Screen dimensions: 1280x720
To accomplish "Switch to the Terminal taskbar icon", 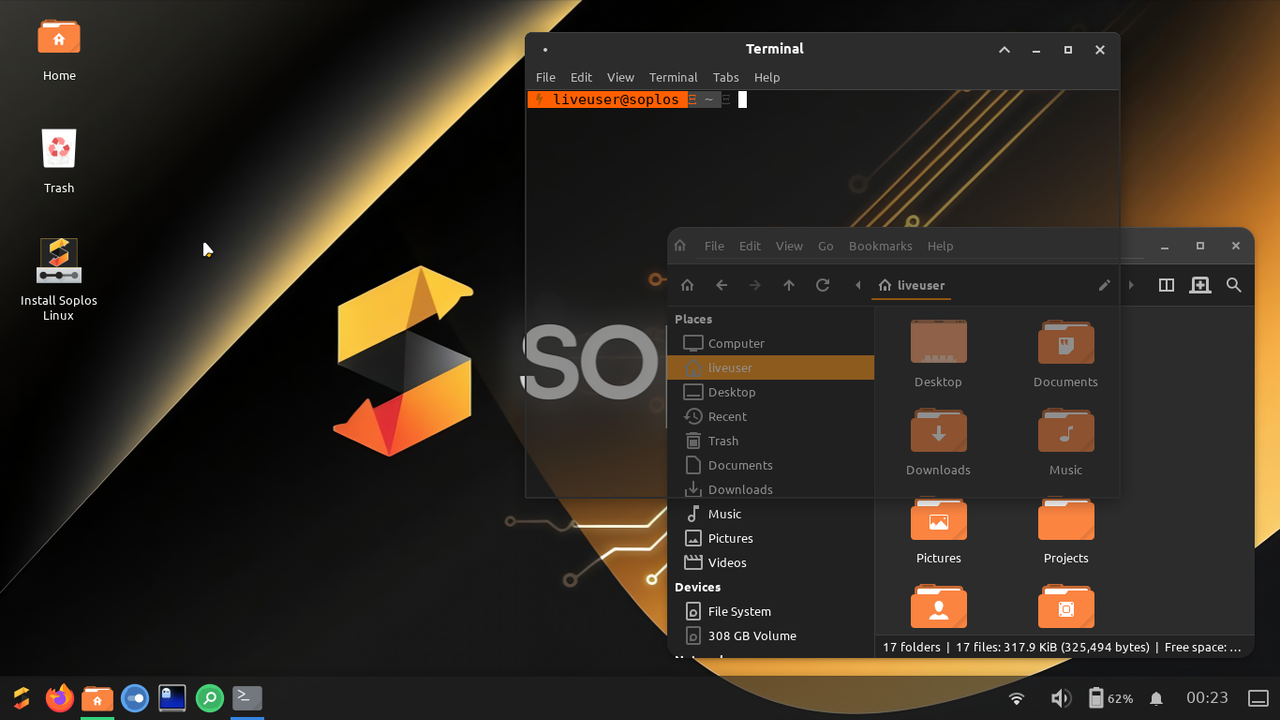I will click(x=247, y=698).
